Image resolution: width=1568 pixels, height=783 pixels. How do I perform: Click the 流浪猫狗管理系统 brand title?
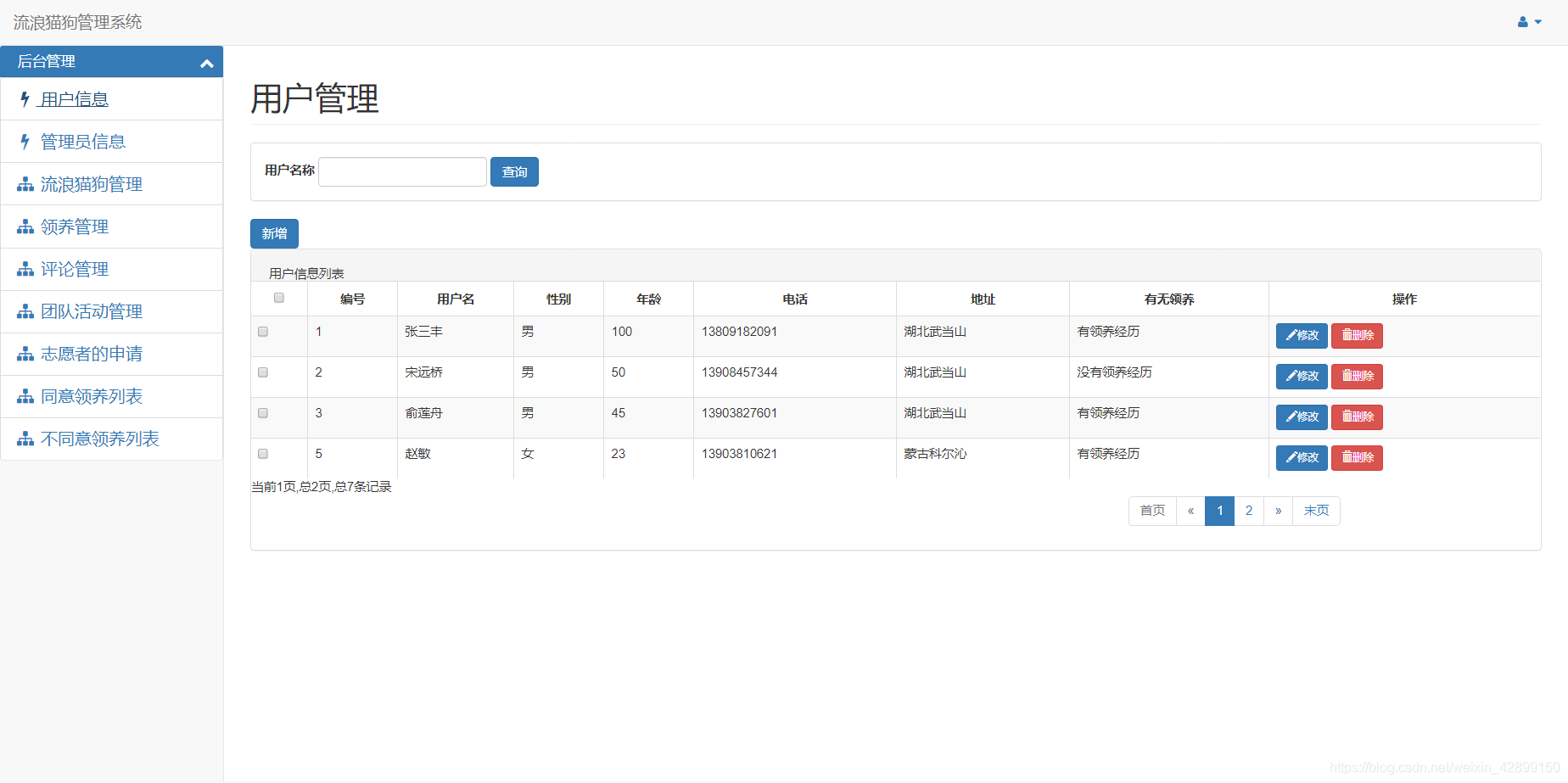coord(77,22)
